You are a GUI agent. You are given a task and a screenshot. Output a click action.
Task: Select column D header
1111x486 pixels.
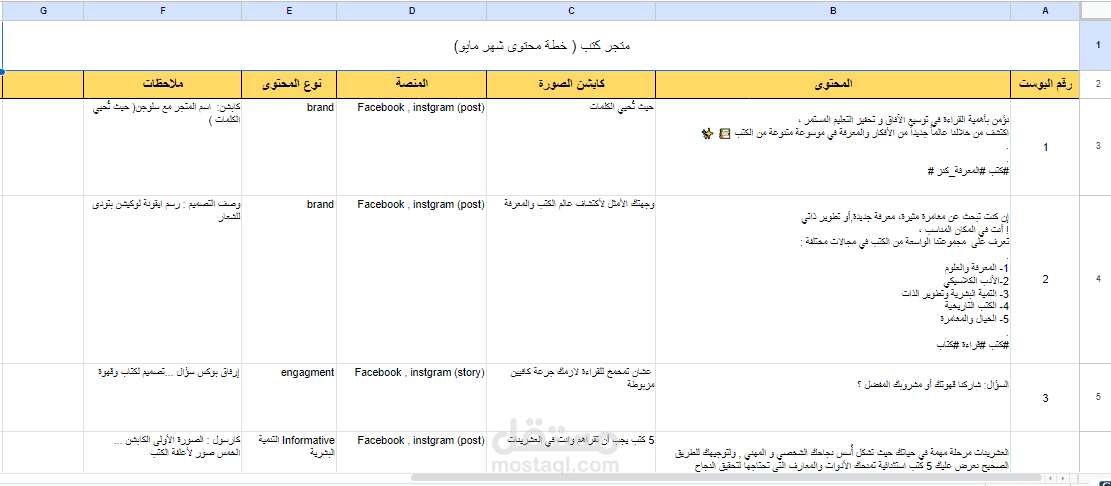(x=412, y=11)
